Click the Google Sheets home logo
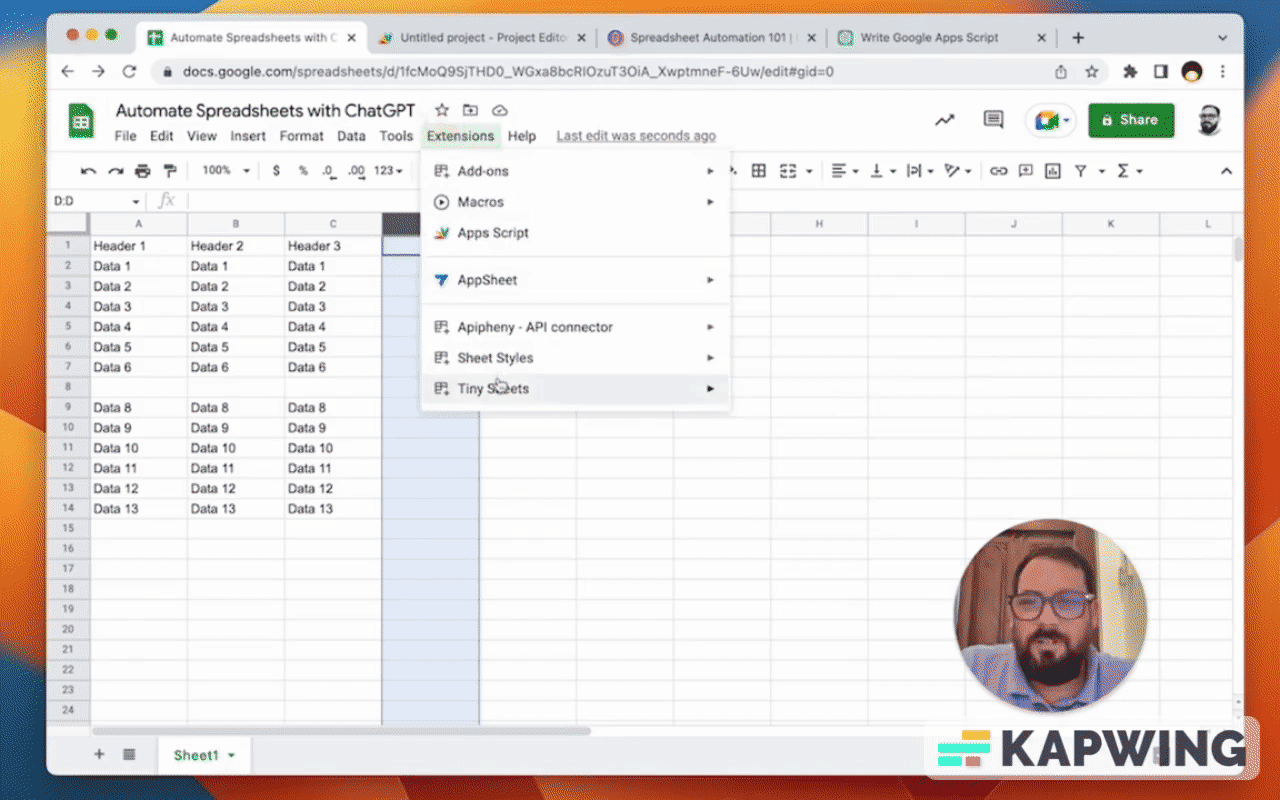Screen dimensions: 1280x800 coord(81,121)
